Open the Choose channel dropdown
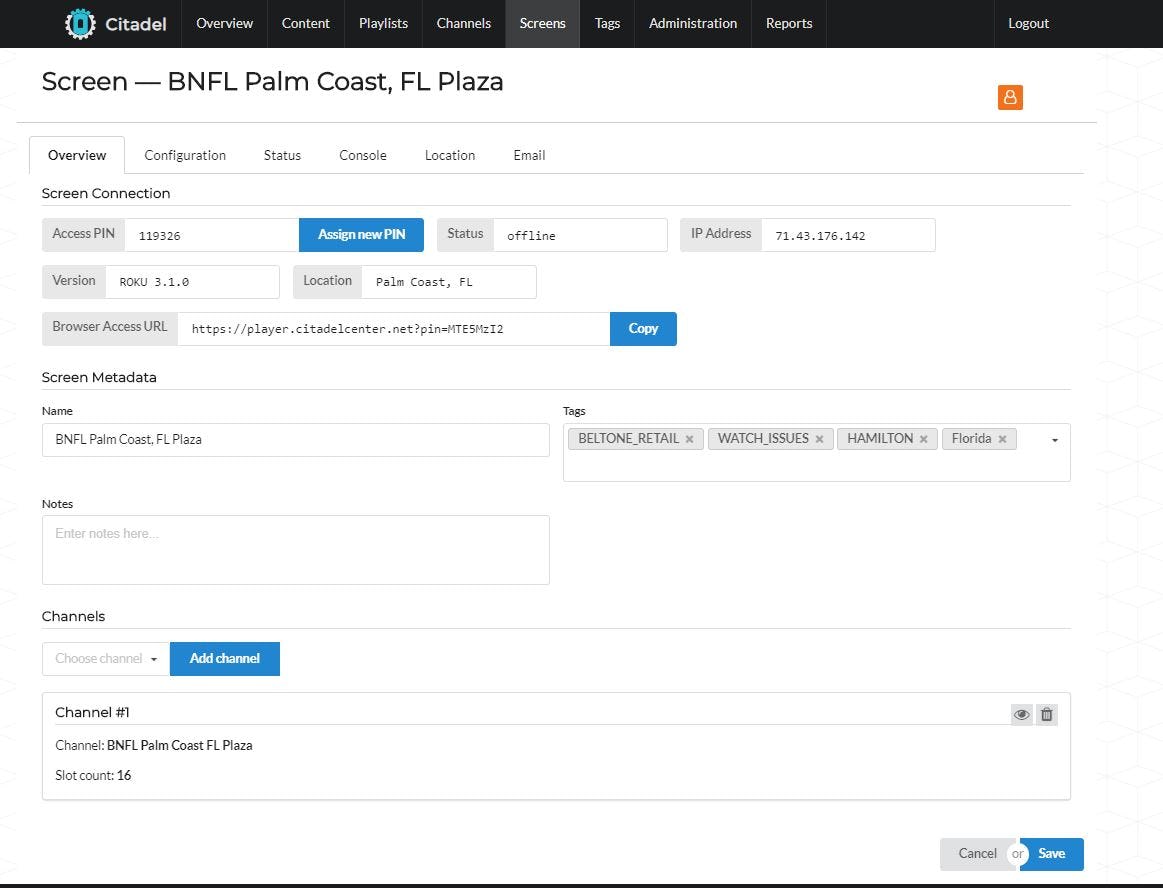This screenshot has width=1163, height=888. 105,658
